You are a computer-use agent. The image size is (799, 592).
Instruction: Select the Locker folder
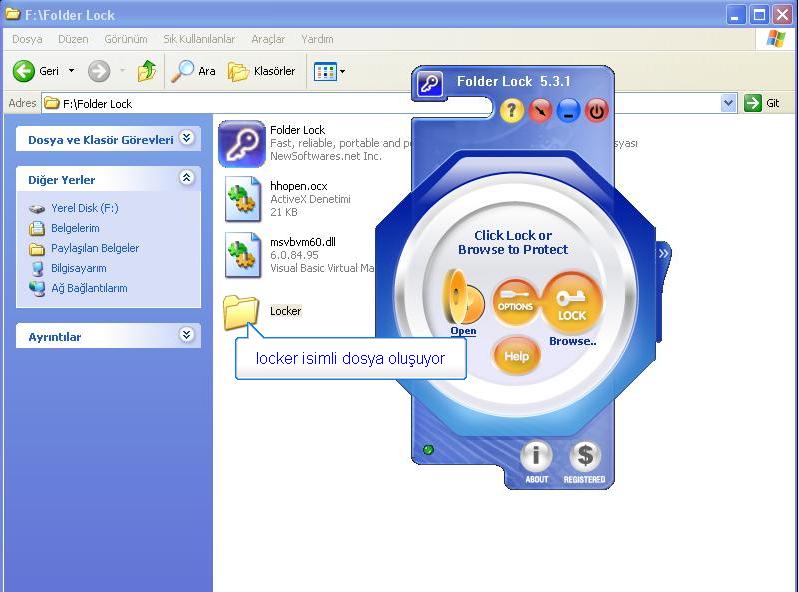coord(242,312)
